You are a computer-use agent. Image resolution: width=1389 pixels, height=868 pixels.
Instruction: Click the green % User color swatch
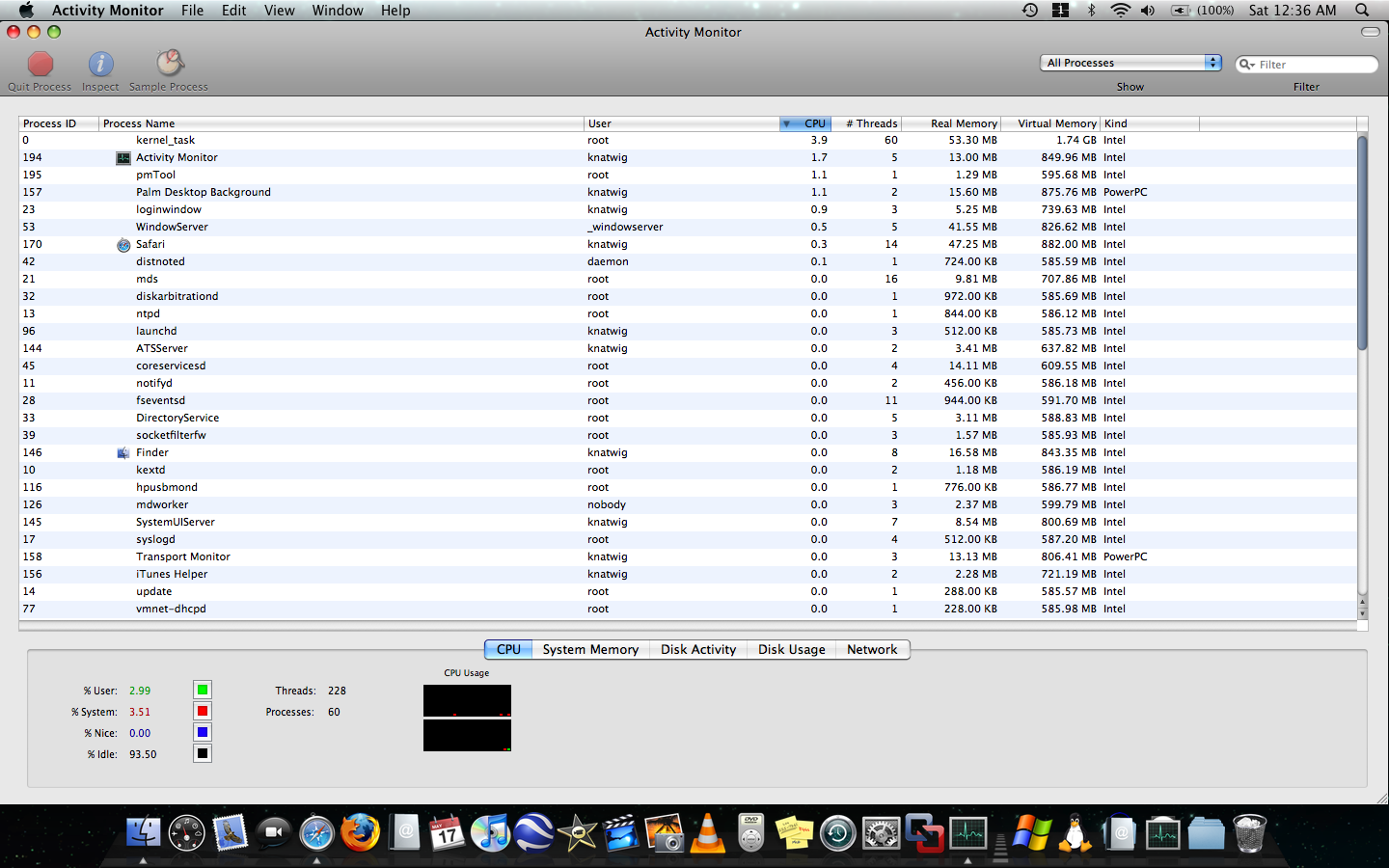coord(203,690)
